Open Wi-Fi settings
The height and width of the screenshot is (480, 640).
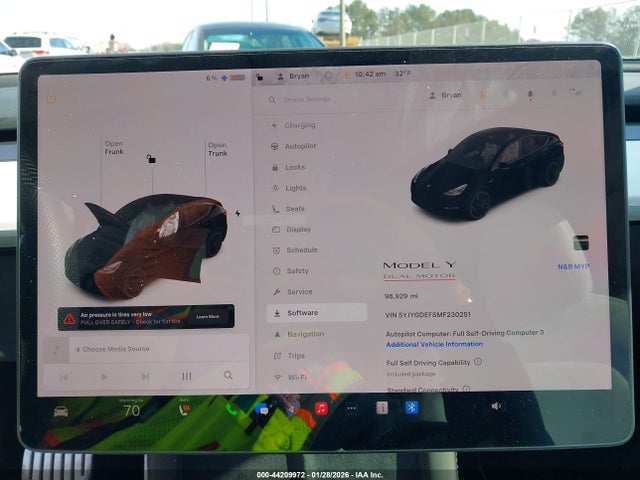290,377
